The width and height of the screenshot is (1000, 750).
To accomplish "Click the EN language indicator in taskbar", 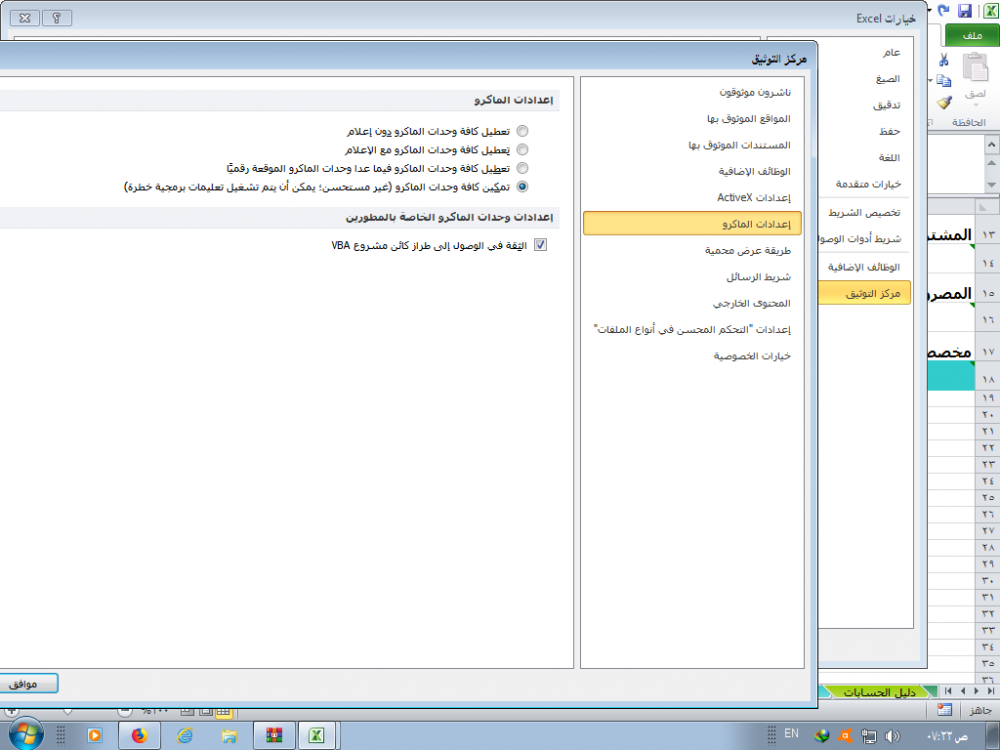I will pos(791,733).
